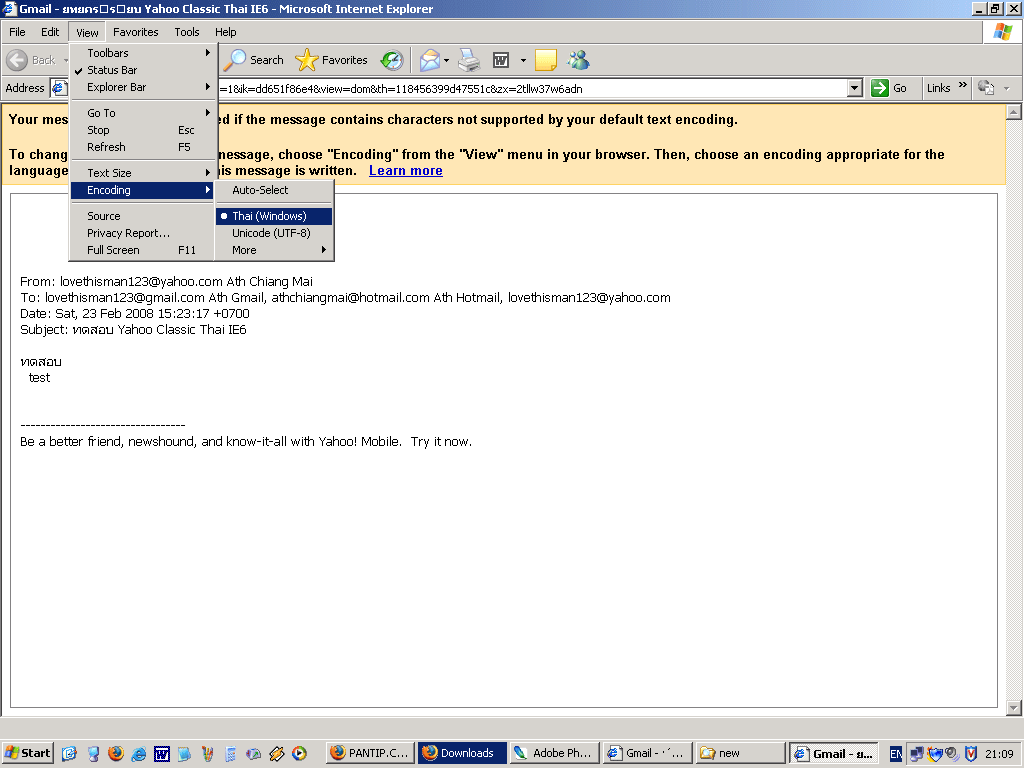Viewport: 1024px width, 768px height.
Task: Expand the Toolbars submenu
Action: pyautogui.click(x=142, y=53)
